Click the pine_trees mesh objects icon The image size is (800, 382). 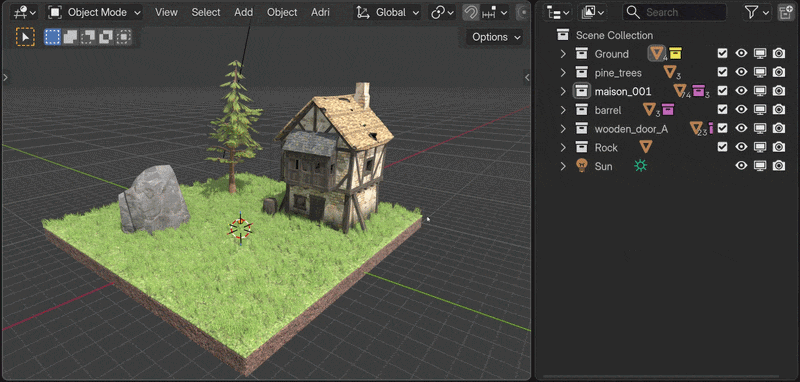pyautogui.click(x=670, y=72)
